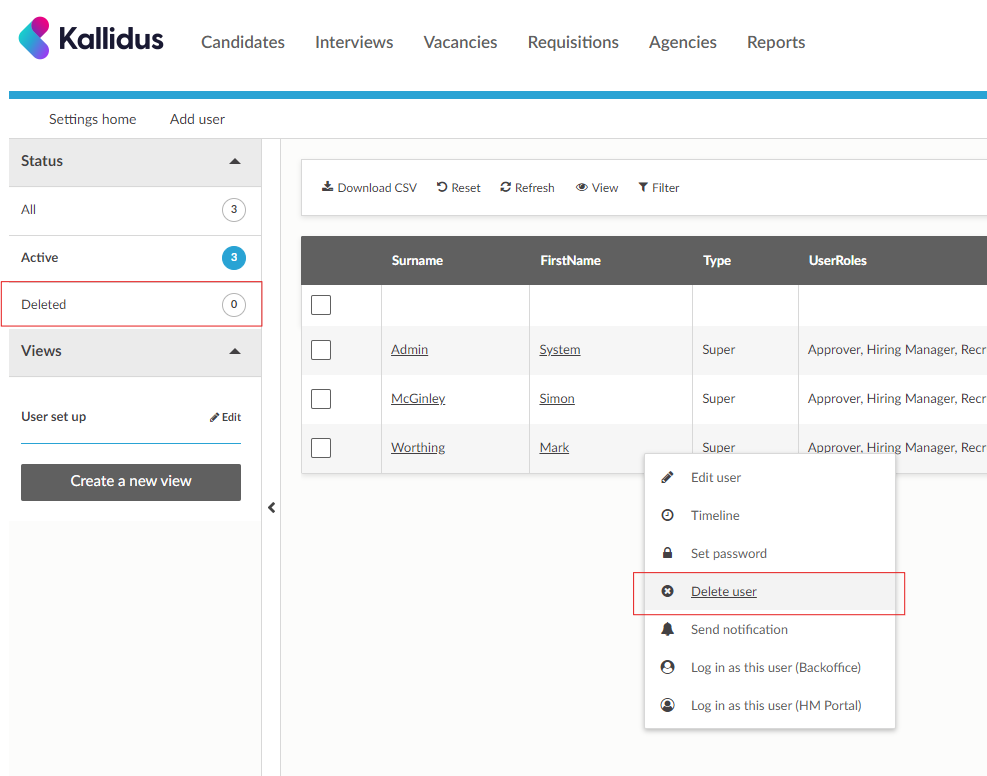
Task: Check the Worthing row checkbox
Action: pos(321,448)
